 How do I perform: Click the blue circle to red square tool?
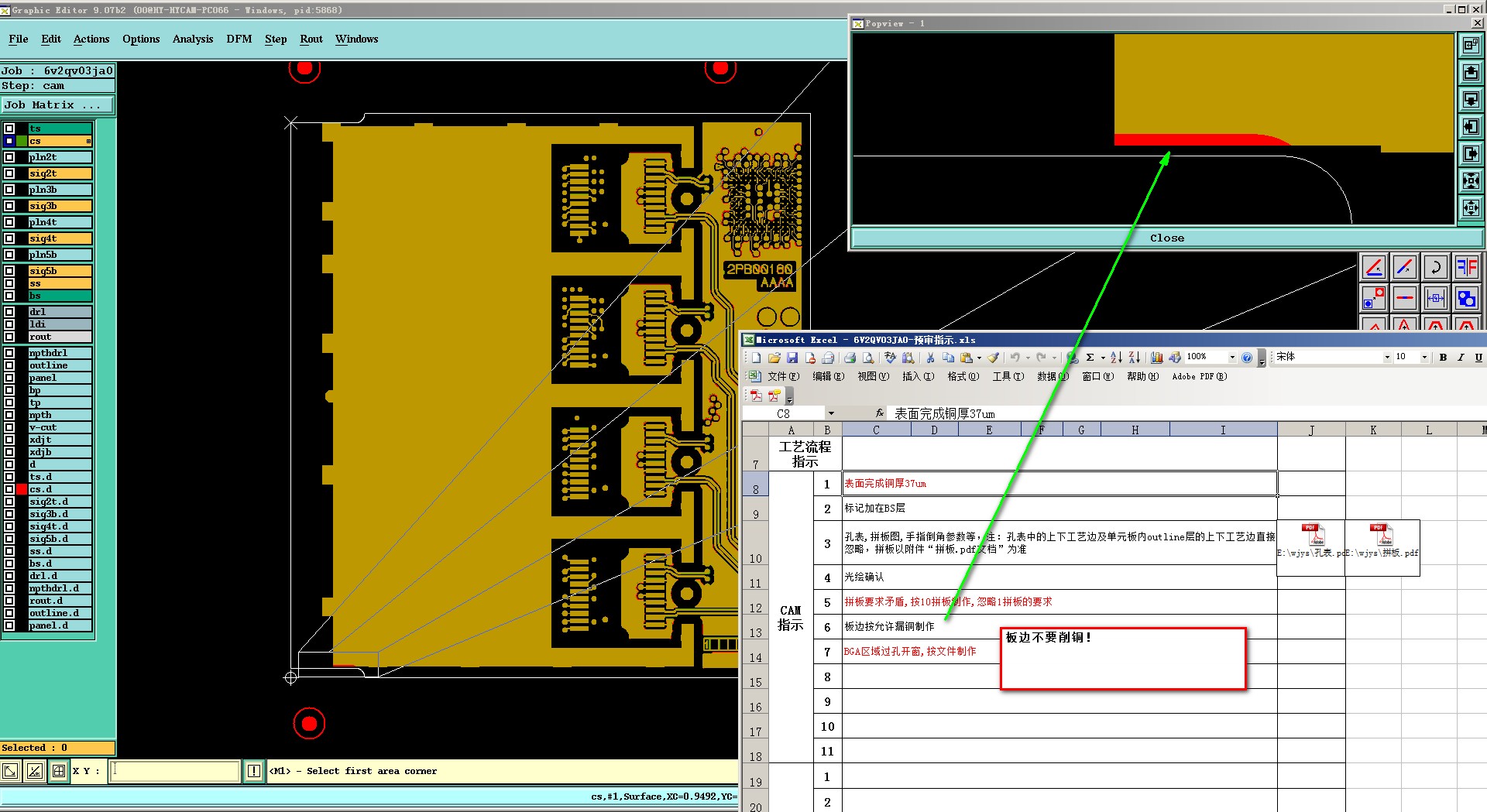[x=1374, y=298]
